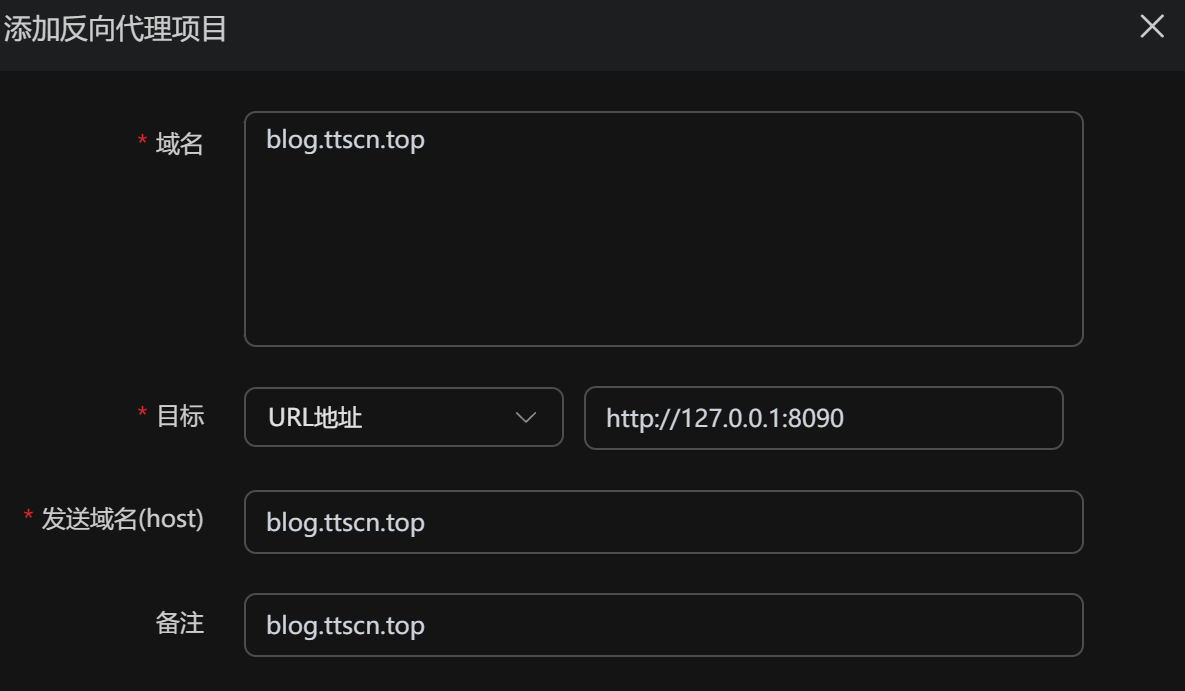This screenshot has width=1185, height=691.
Task: Click the 添加反向代理项目 dialog title
Action: point(115,29)
